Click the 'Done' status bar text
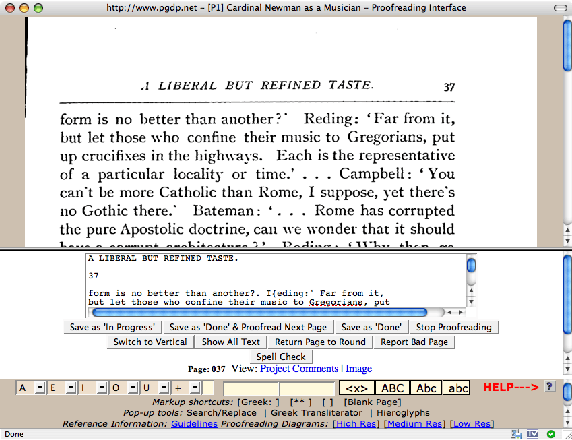Viewport: 572px width, 440px height. (x=14, y=434)
